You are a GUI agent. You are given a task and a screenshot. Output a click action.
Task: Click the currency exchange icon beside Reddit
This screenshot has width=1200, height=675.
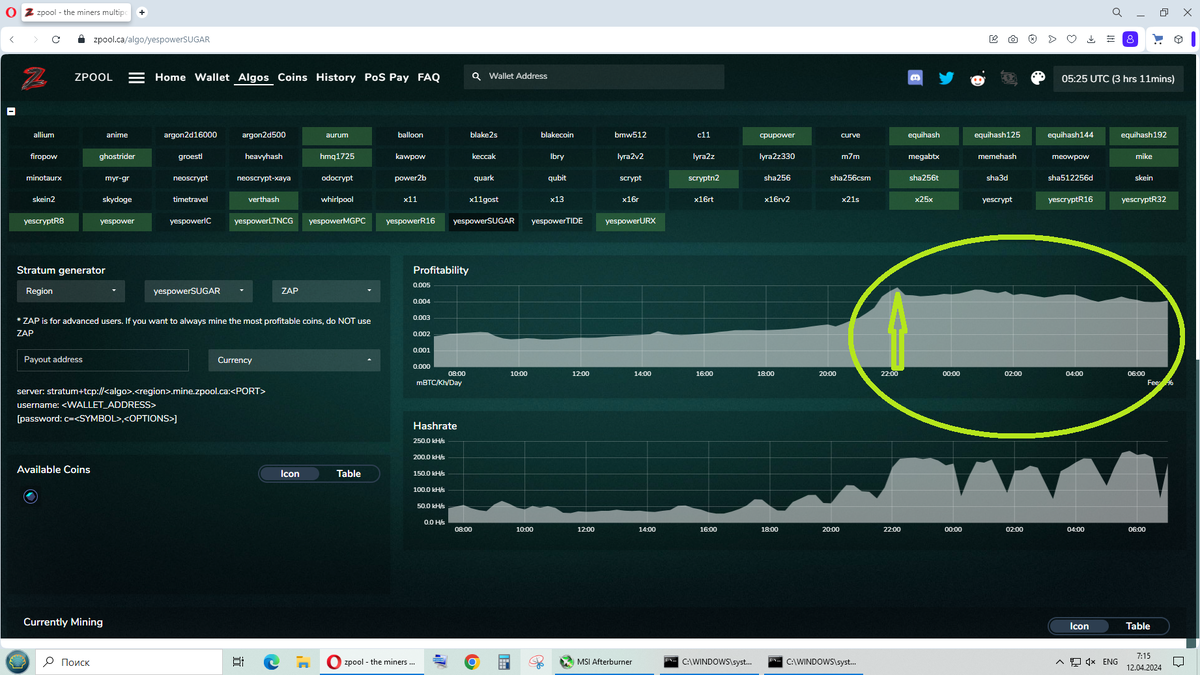coord(1008,77)
